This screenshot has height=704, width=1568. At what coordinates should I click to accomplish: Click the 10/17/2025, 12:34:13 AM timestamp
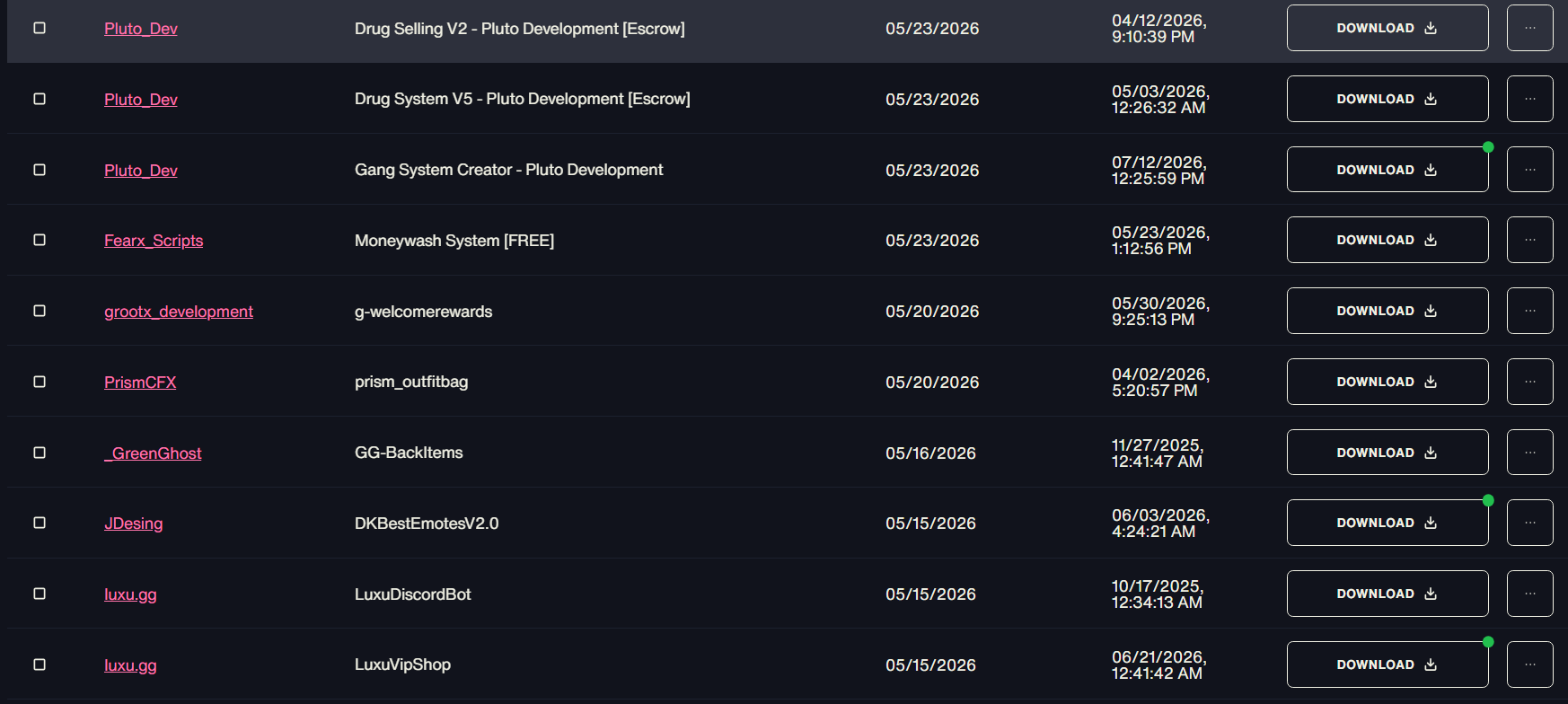coord(1158,594)
